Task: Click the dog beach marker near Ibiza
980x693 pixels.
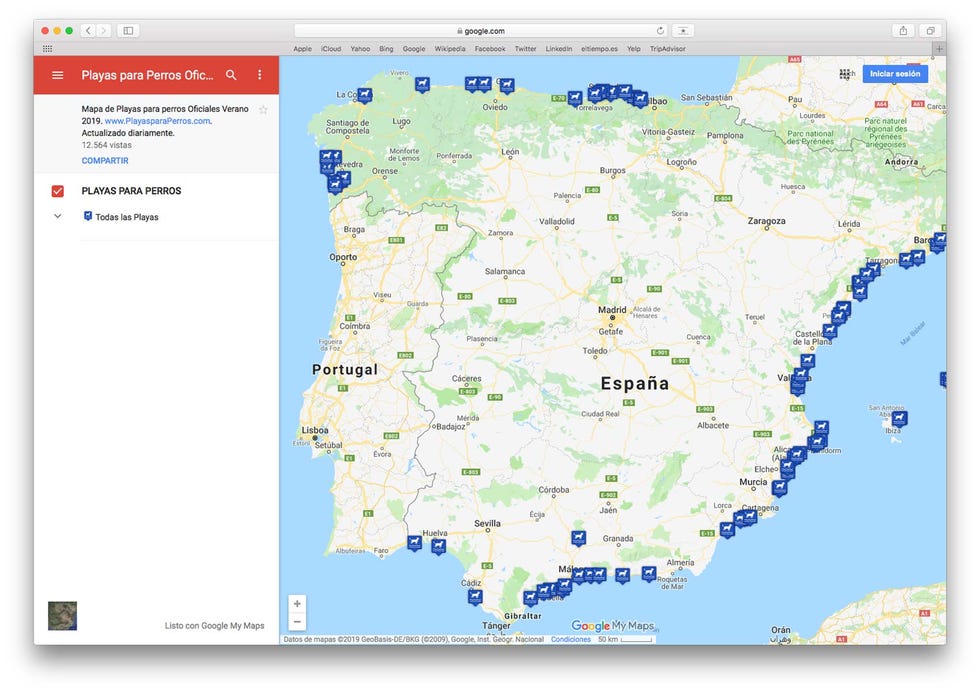Action: click(x=899, y=418)
